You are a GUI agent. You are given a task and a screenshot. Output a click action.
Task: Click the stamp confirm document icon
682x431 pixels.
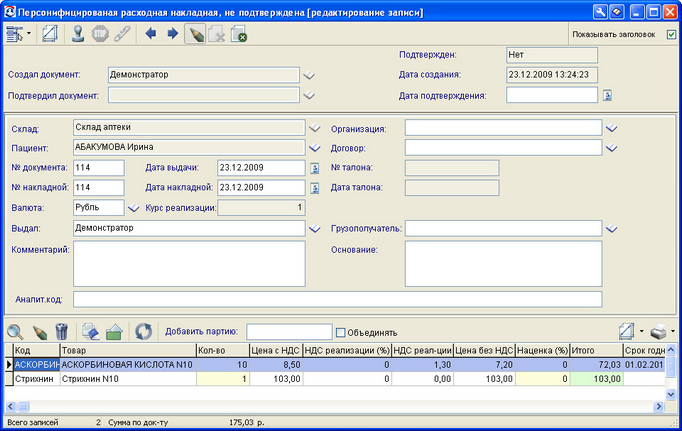pyautogui.click(x=78, y=34)
